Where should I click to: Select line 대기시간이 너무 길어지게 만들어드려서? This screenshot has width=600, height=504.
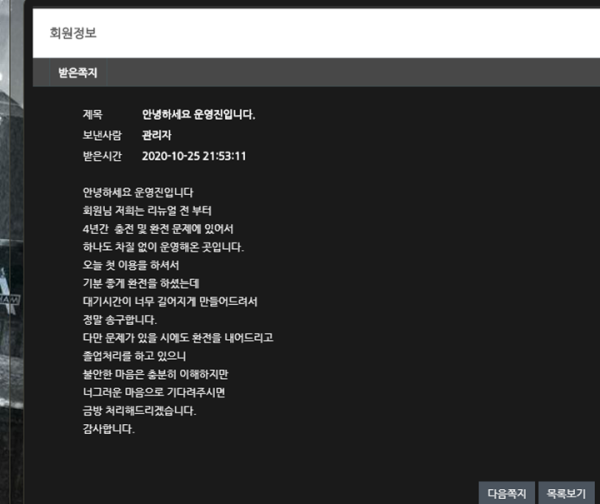click(170, 302)
